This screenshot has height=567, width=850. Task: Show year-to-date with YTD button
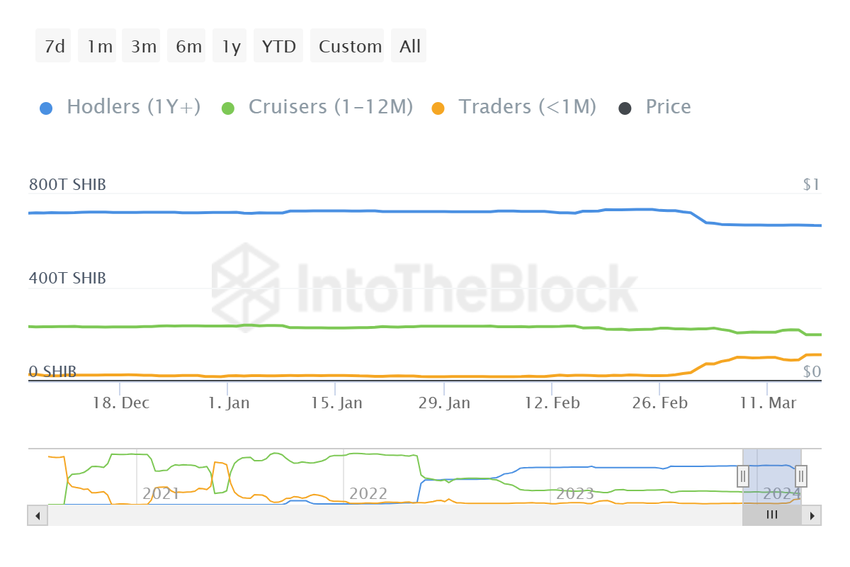tap(279, 46)
